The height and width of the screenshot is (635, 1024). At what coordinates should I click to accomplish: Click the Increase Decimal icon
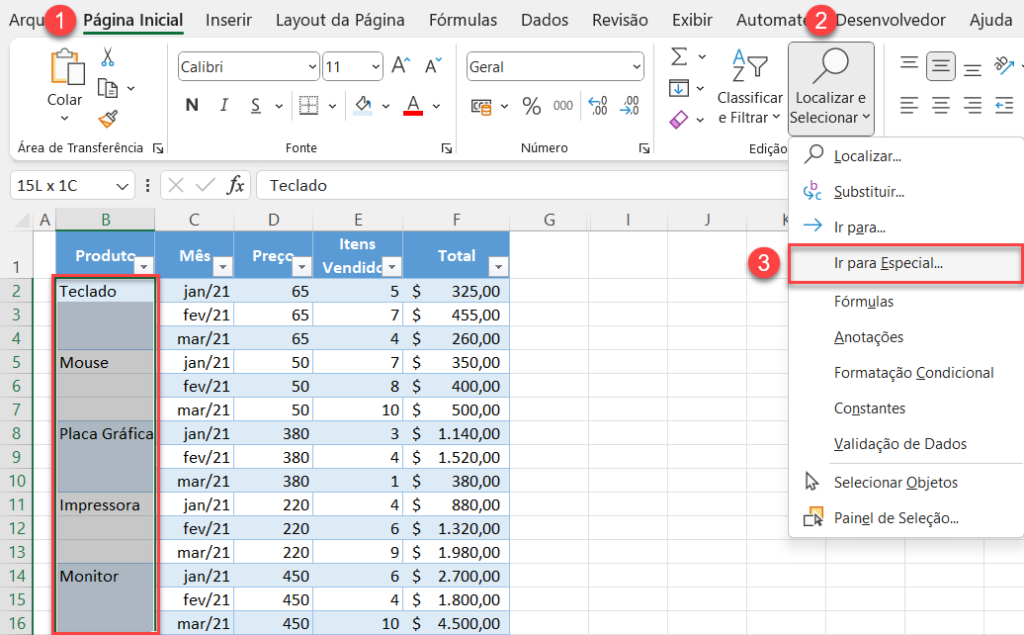click(x=598, y=106)
